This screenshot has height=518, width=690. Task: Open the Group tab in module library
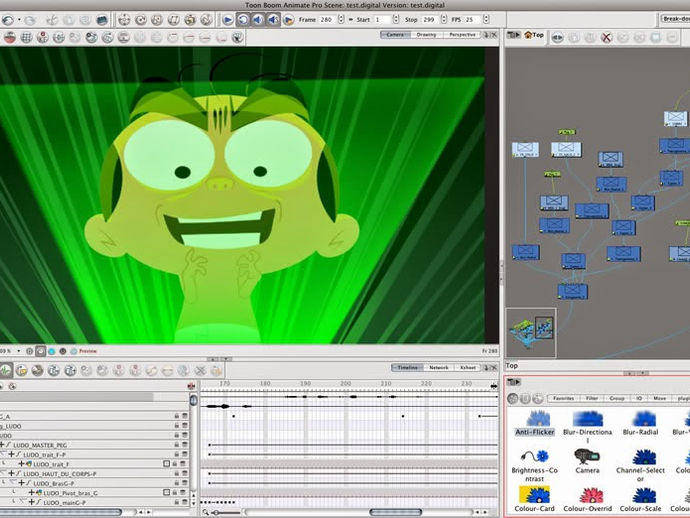[x=617, y=398]
